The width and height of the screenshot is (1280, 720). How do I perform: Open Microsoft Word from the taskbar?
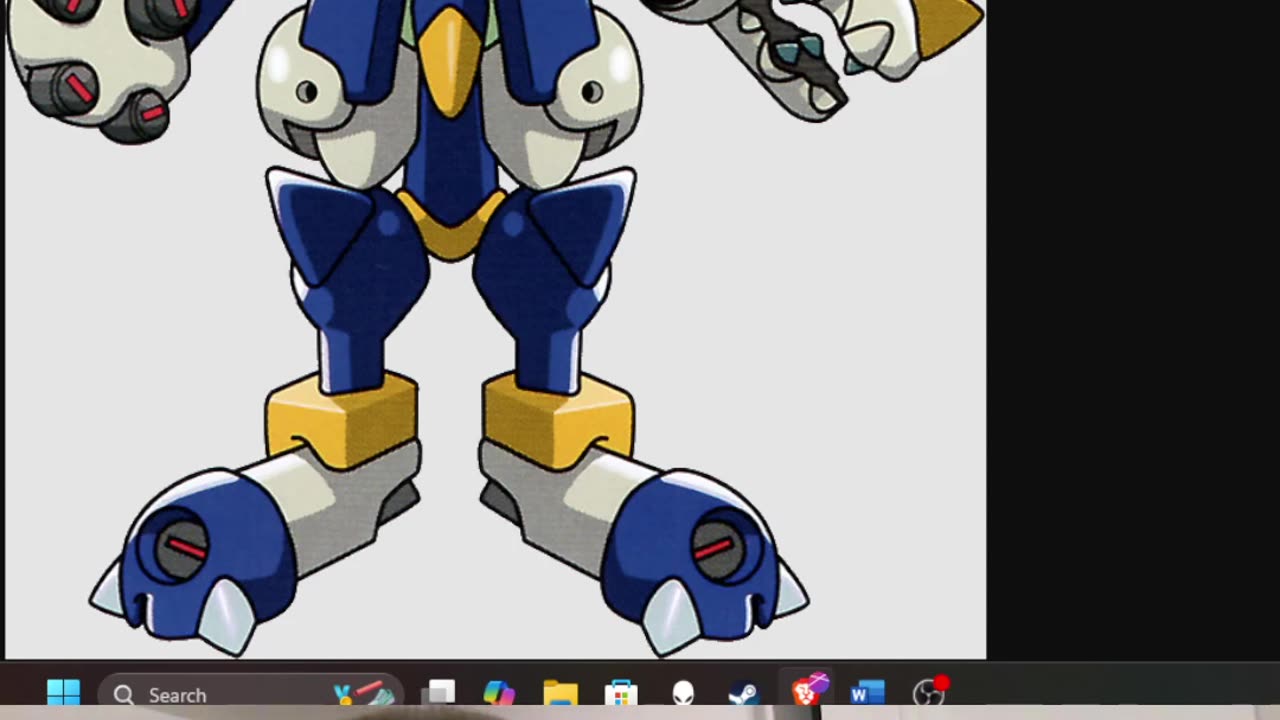[867, 693]
